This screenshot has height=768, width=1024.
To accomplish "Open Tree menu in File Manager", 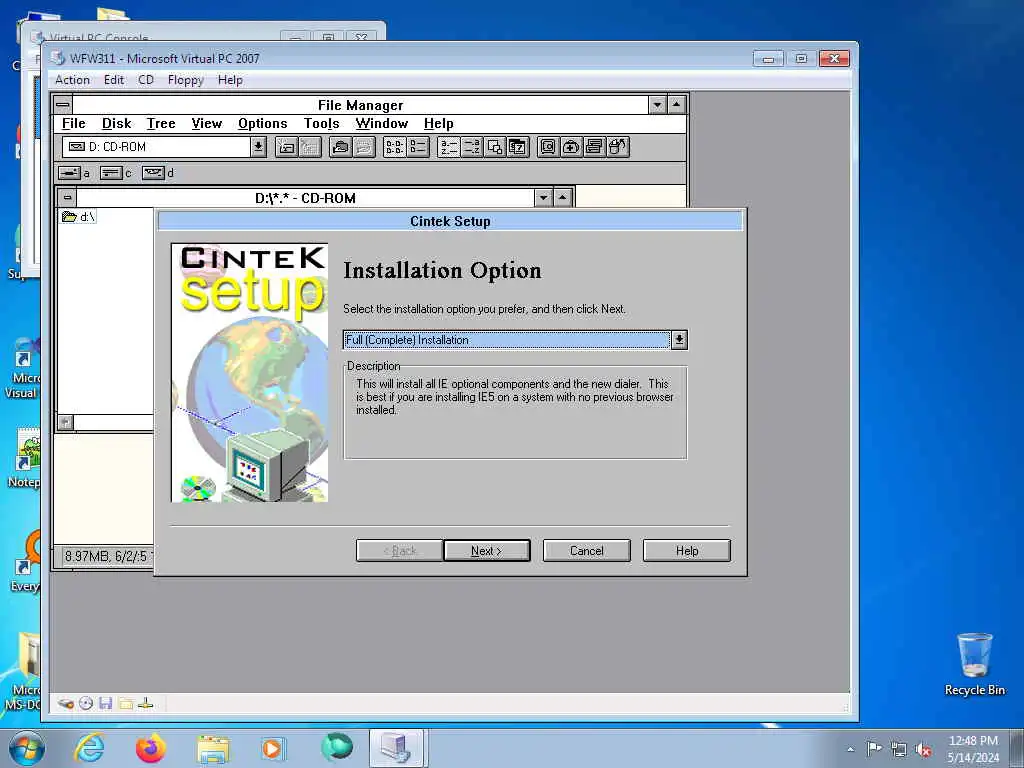I will pyautogui.click(x=161, y=123).
